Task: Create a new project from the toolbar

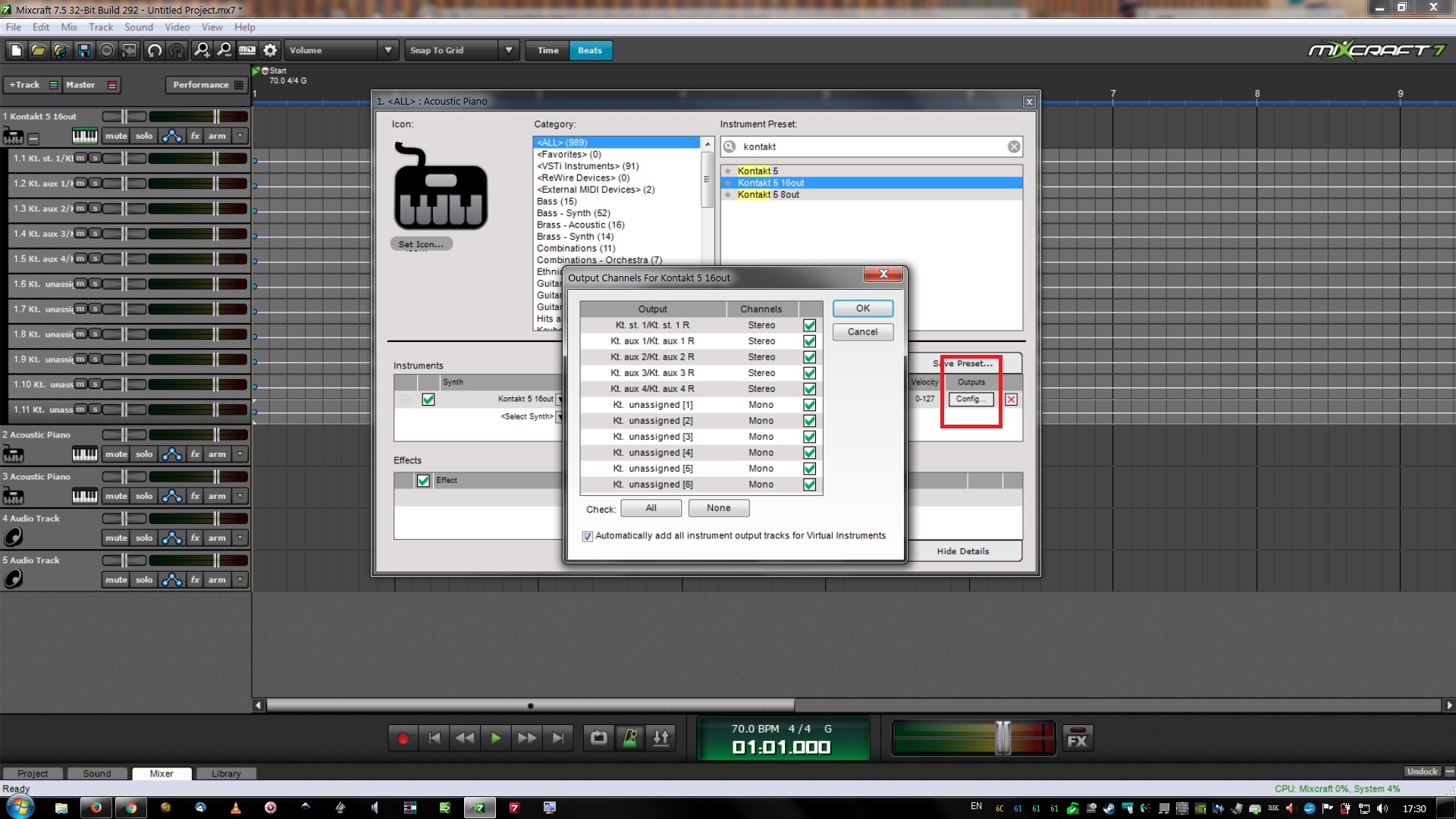Action: point(16,51)
